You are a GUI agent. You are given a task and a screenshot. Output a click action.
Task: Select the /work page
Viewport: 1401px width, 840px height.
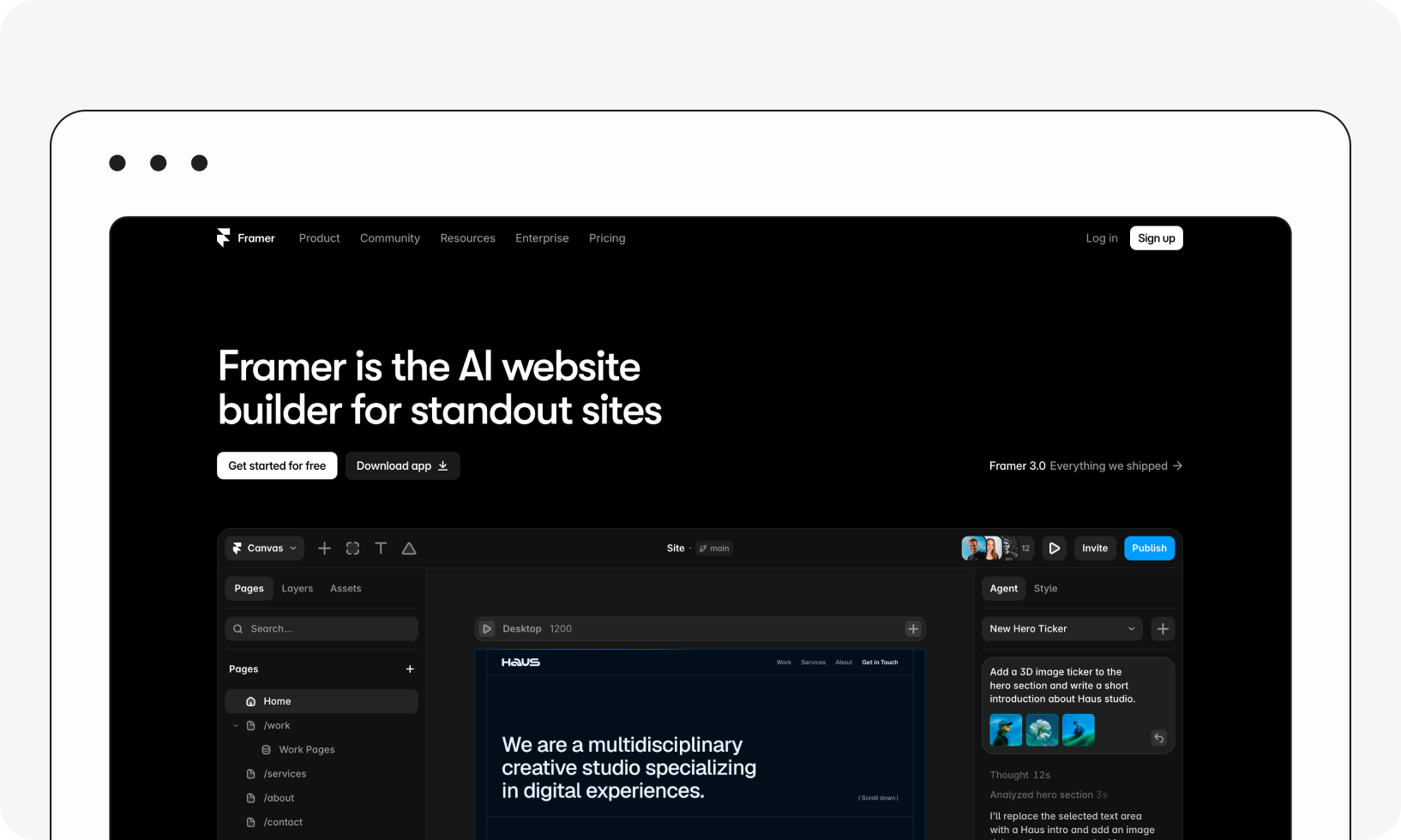click(x=277, y=726)
